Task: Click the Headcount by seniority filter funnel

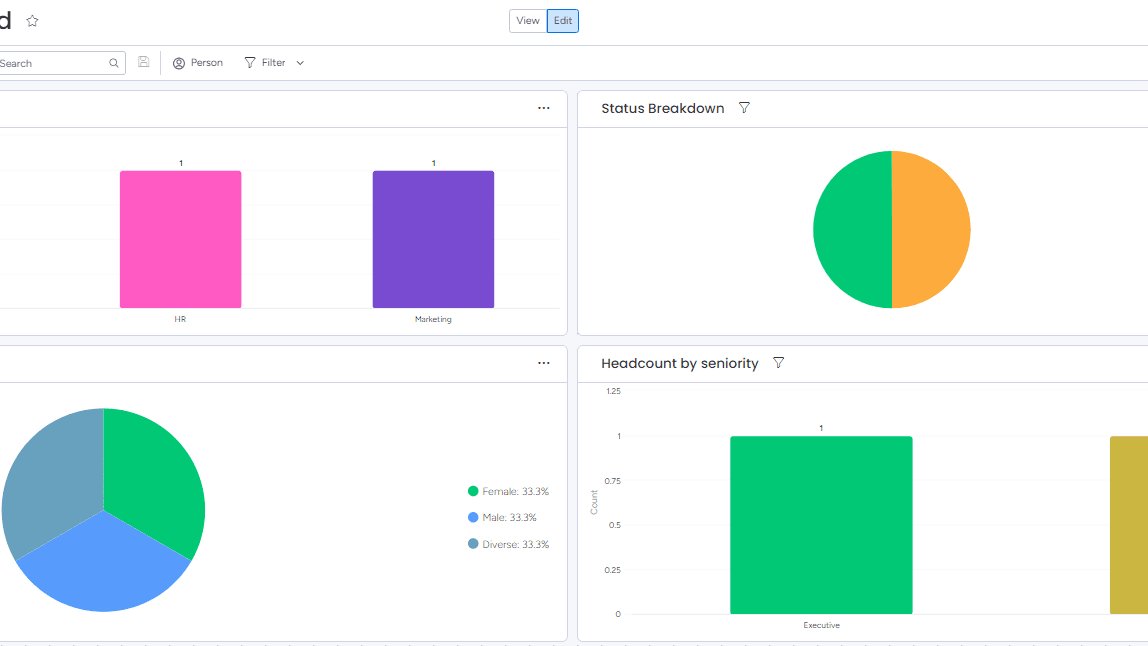Action: click(x=778, y=363)
